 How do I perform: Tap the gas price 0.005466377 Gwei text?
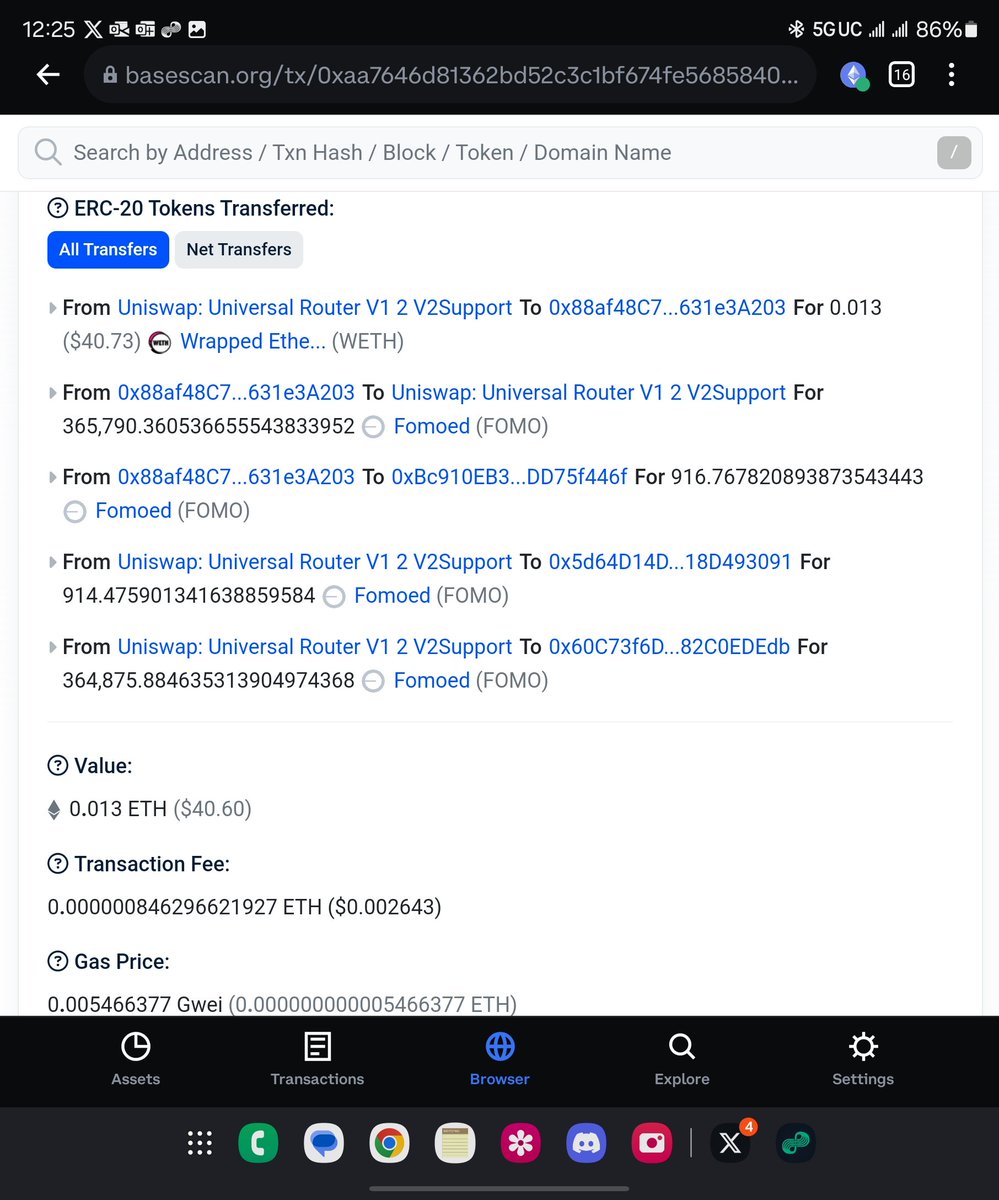135,1004
